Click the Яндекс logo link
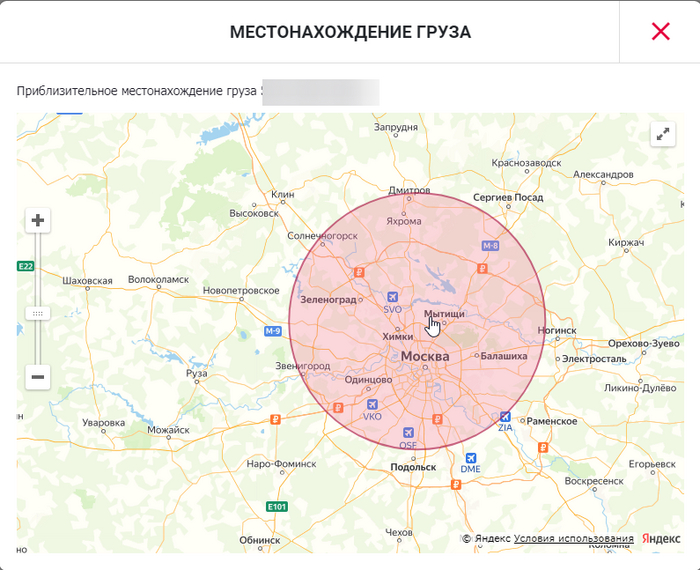 click(661, 539)
